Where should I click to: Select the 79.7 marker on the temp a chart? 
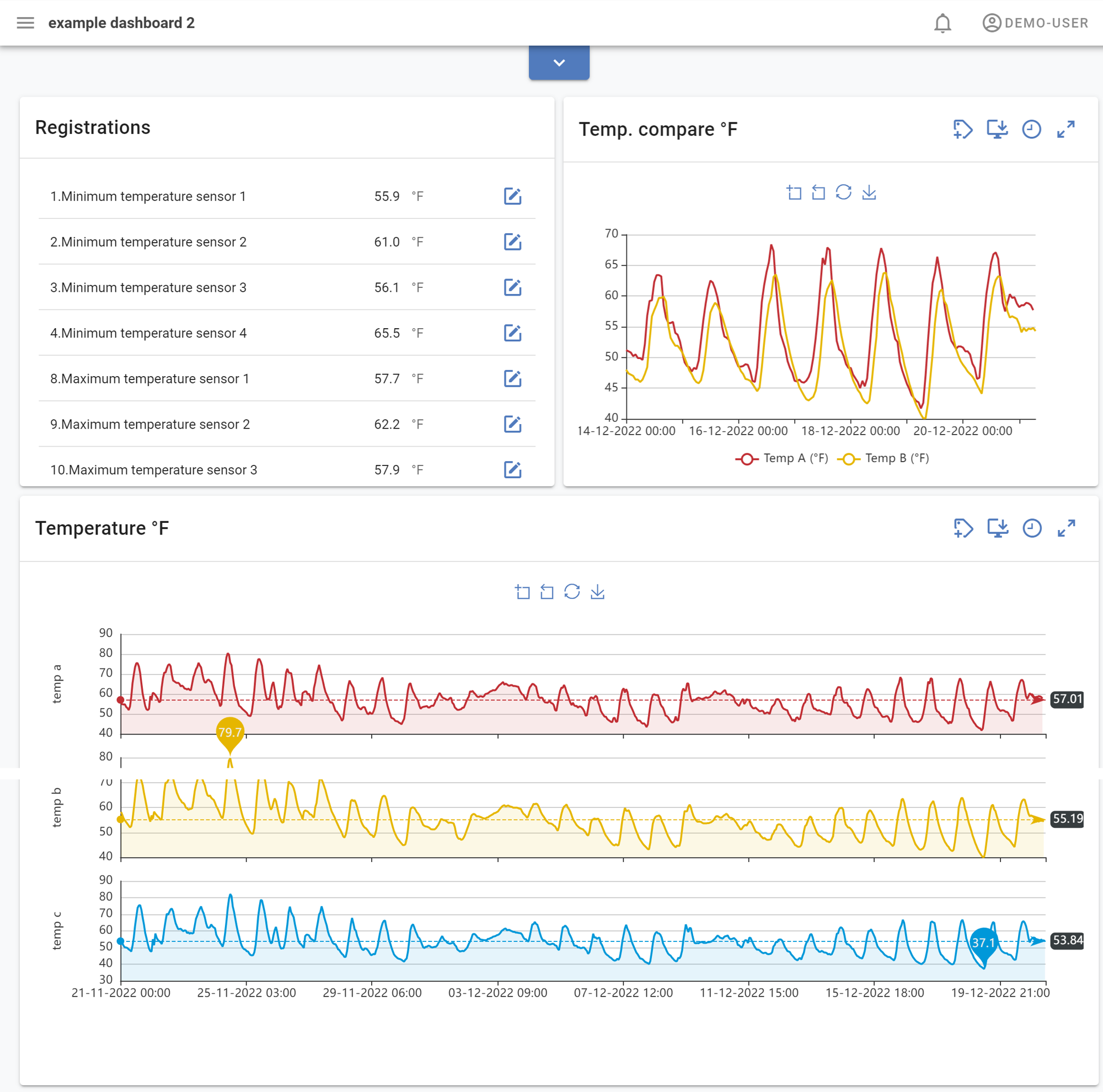pyautogui.click(x=230, y=732)
